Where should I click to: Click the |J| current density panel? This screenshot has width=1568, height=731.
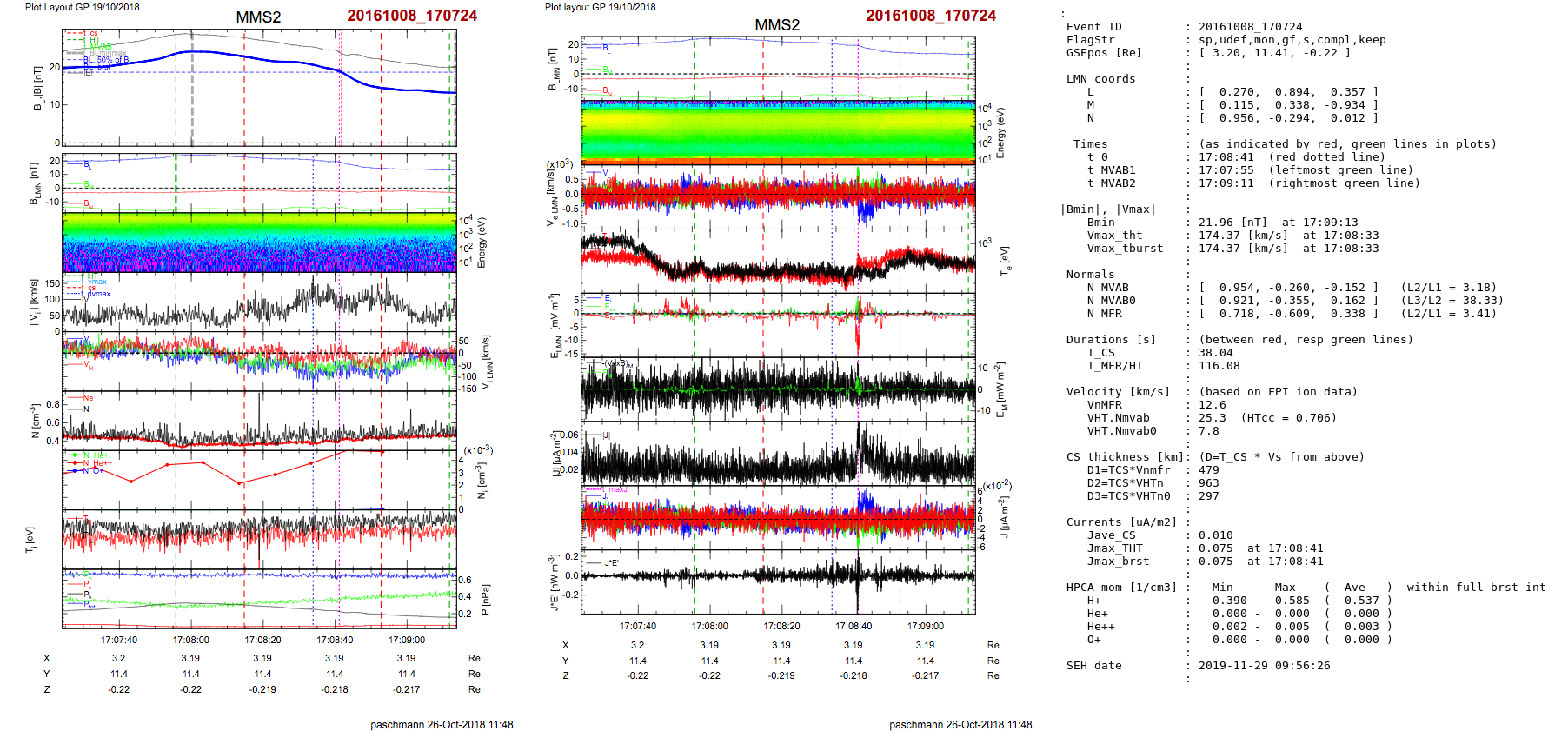[778, 453]
